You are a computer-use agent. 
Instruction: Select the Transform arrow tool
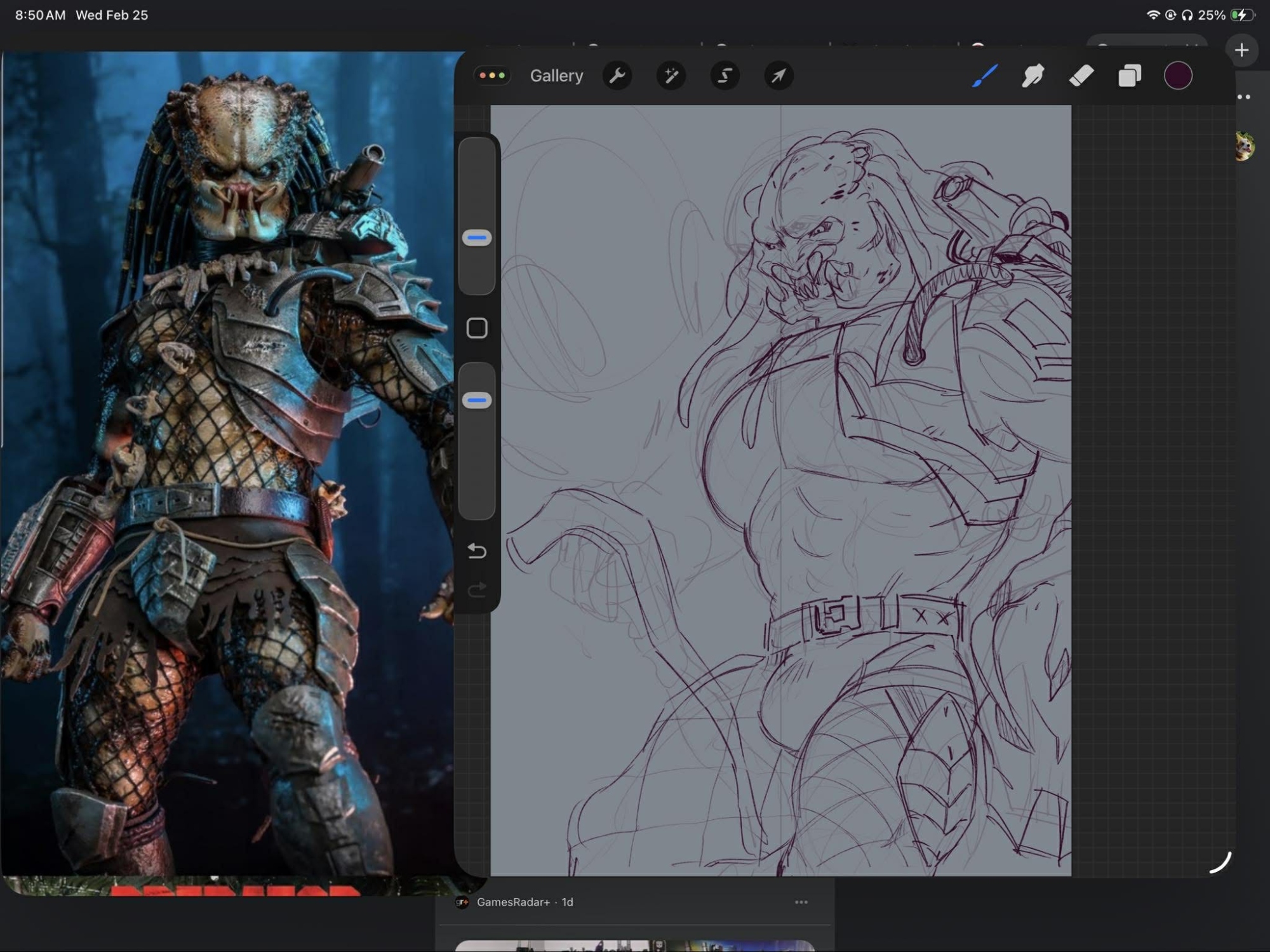point(778,76)
